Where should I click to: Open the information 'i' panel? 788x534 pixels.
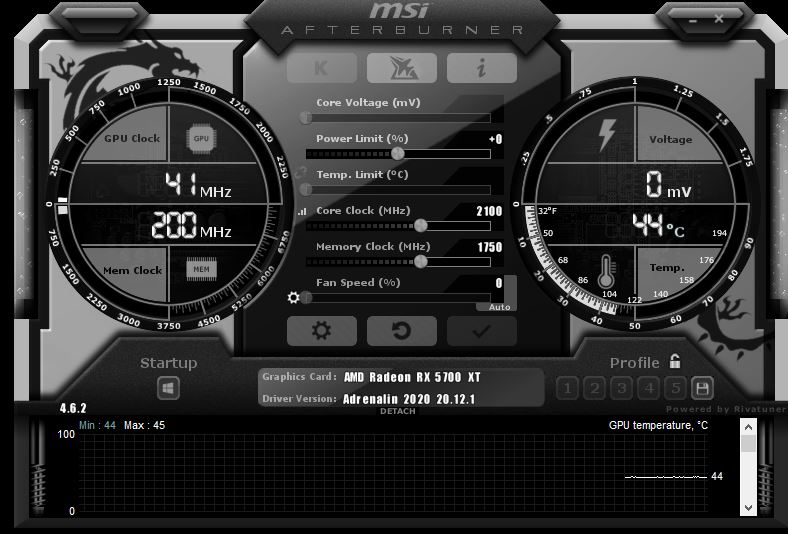point(481,67)
